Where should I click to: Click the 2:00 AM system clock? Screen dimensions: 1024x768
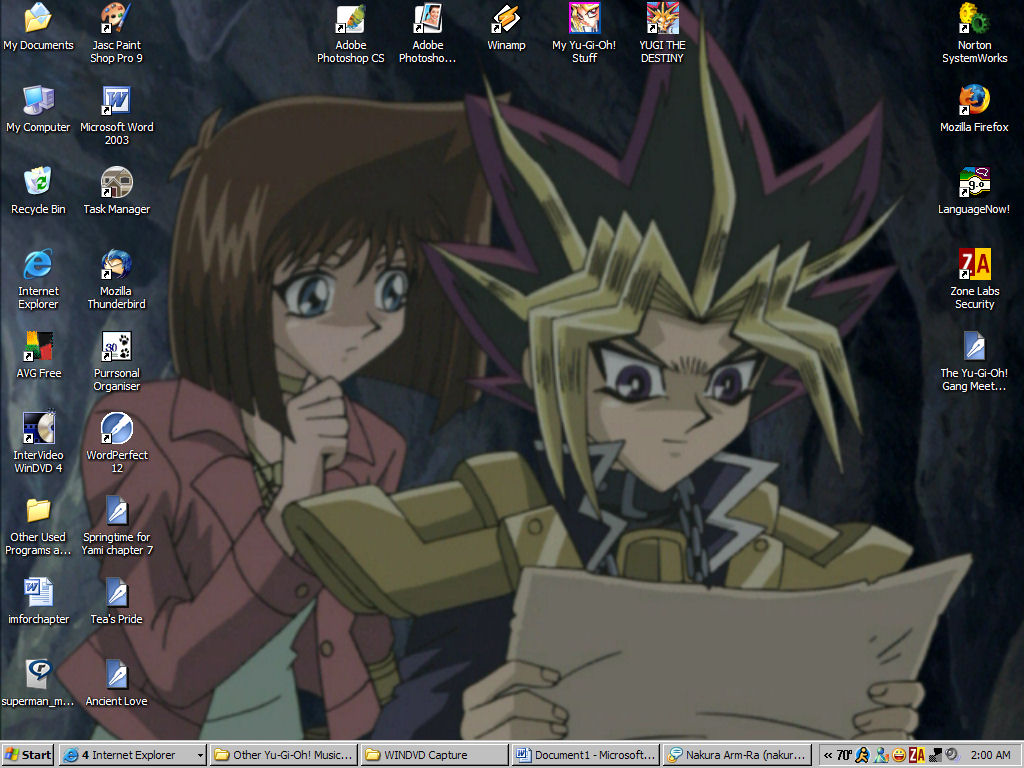click(x=990, y=756)
